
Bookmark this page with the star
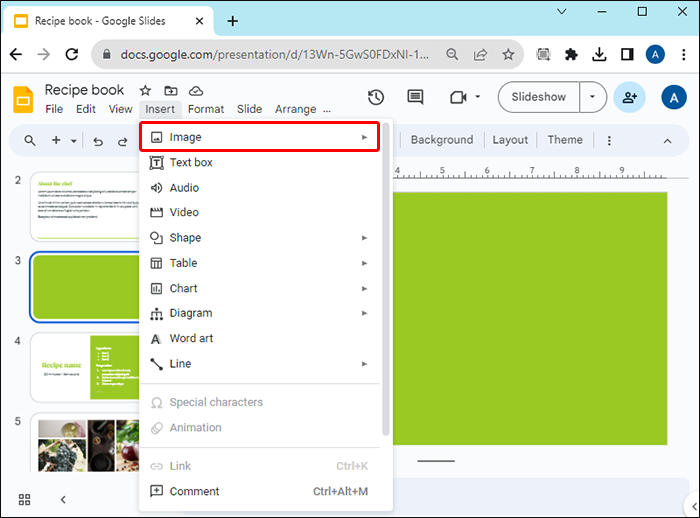click(x=508, y=54)
